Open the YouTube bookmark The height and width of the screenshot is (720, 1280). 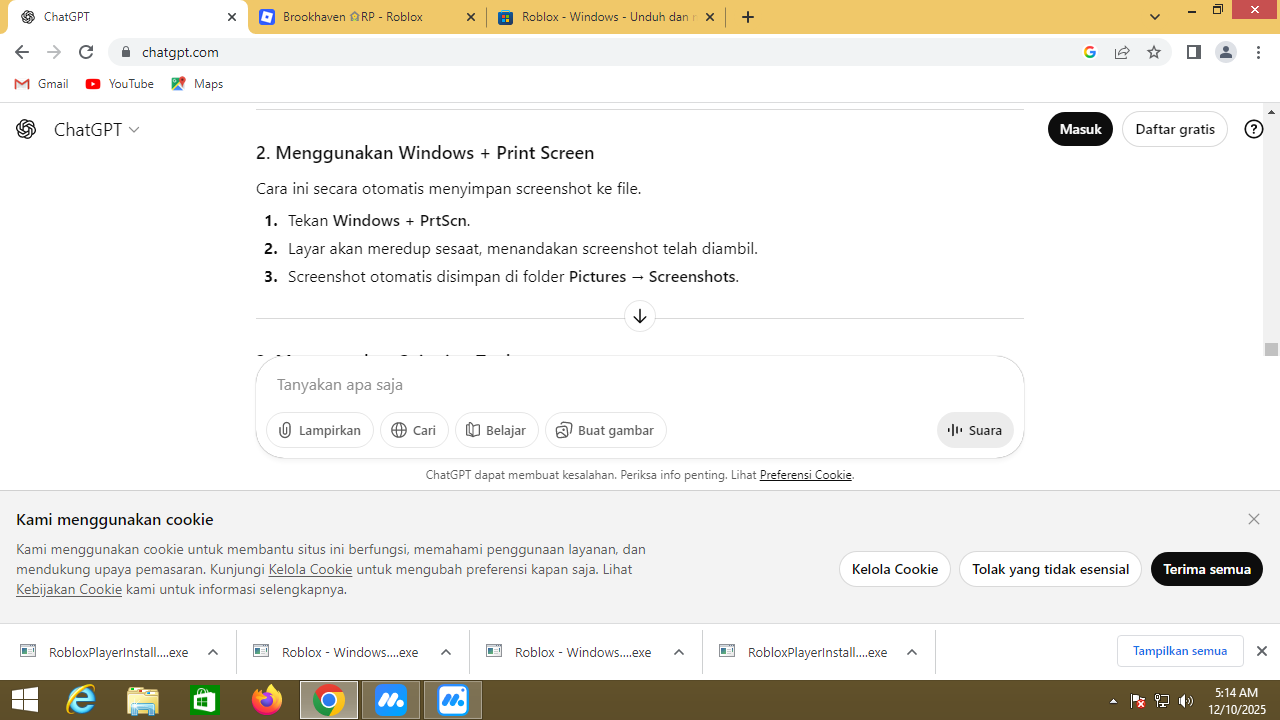point(120,84)
